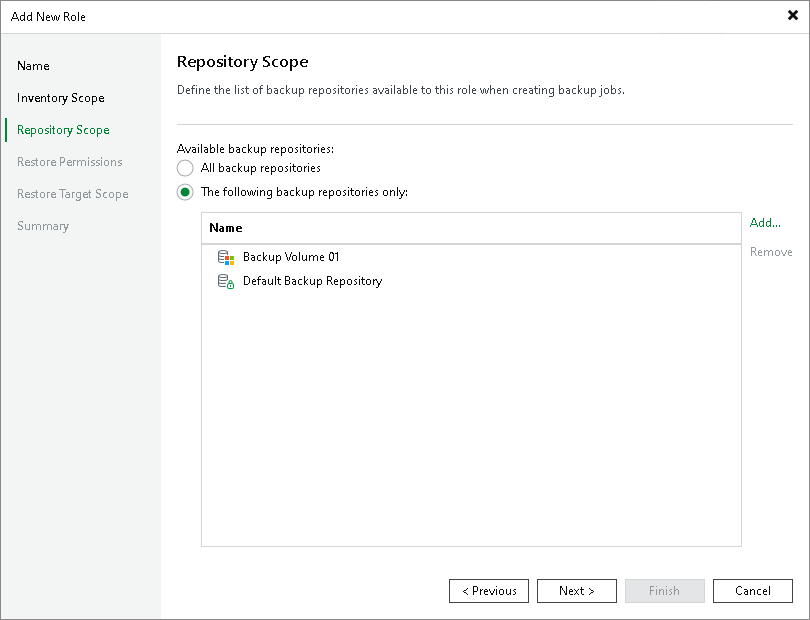Viewport: 810px width, 620px height.
Task: Select Default Backup Repository row
Action: click(471, 281)
